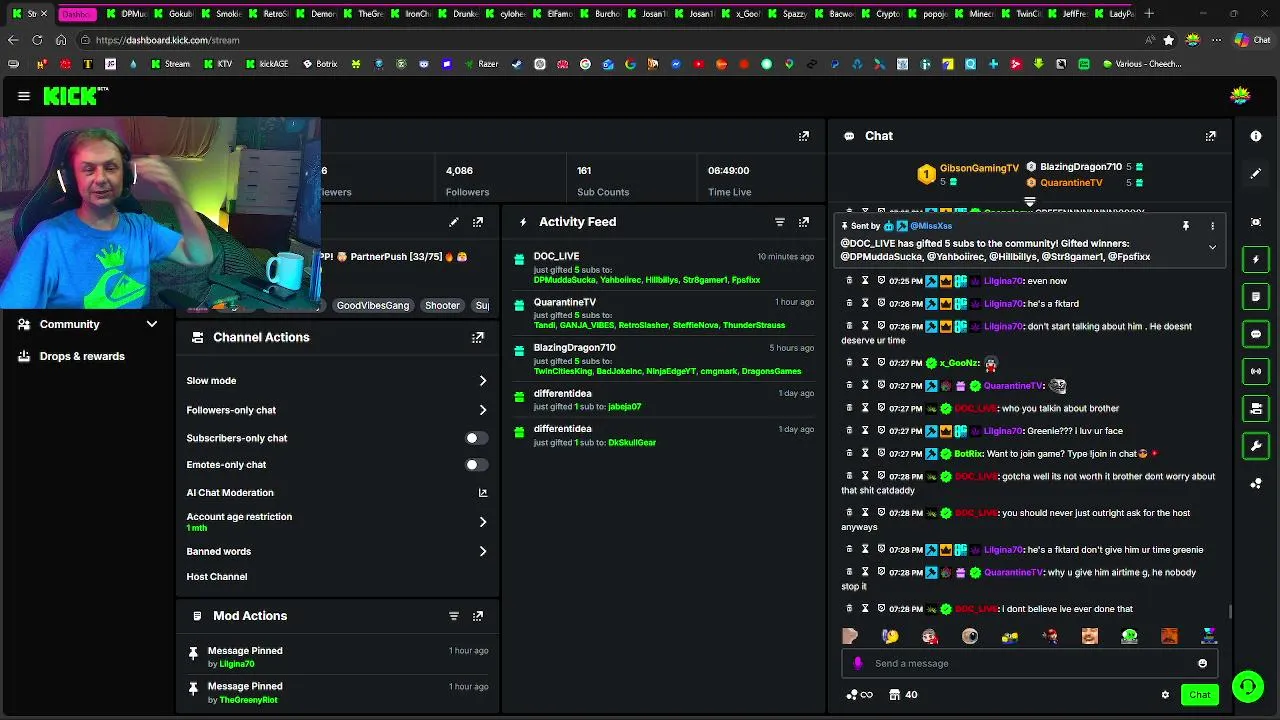The width and height of the screenshot is (1280, 720).
Task: Open the emoji picker in message box
Action: [x=1202, y=663]
